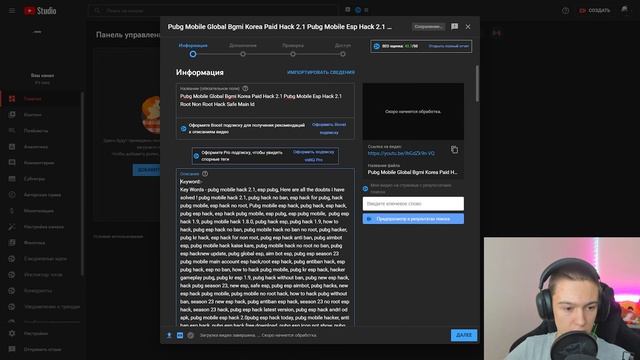
Task: Click the blue button on the dashboard card
Action: pos(147,170)
